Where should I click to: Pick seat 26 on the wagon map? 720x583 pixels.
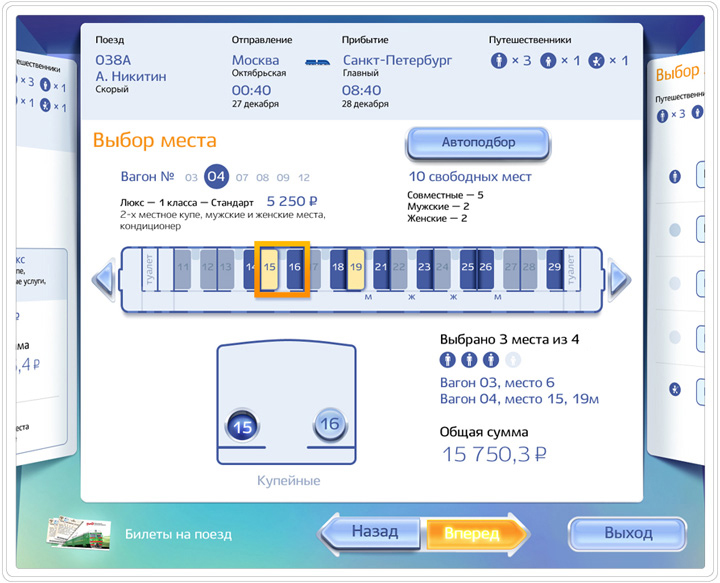point(485,269)
